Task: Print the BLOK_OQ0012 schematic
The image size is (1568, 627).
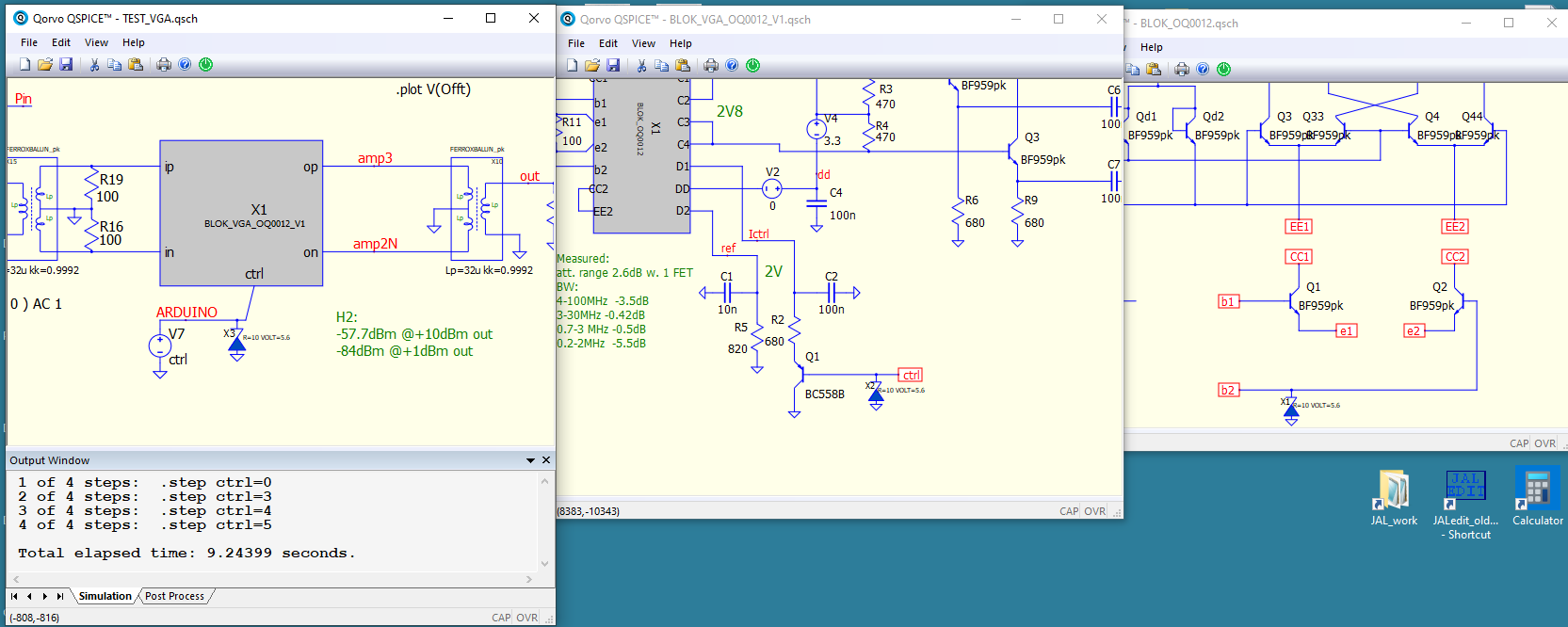Action: 1182,70
